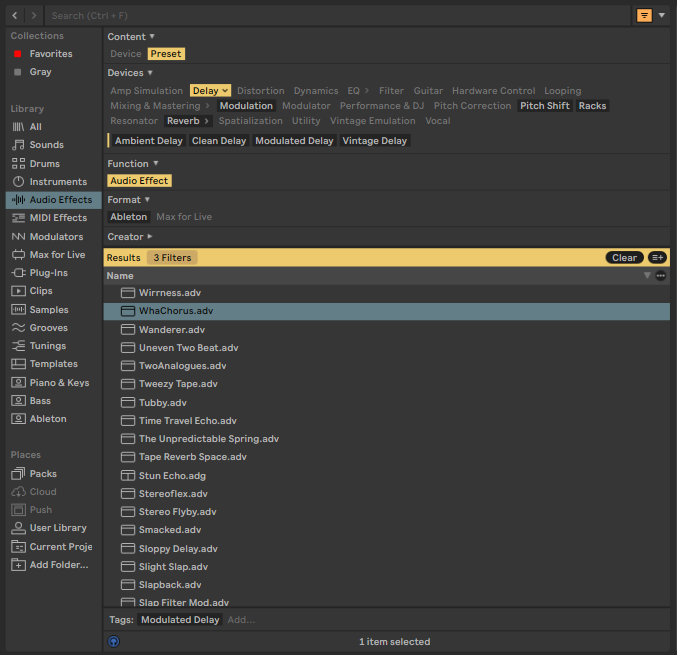Enable the Ableton format filter
Image resolution: width=677 pixels, height=655 pixels.
click(129, 217)
